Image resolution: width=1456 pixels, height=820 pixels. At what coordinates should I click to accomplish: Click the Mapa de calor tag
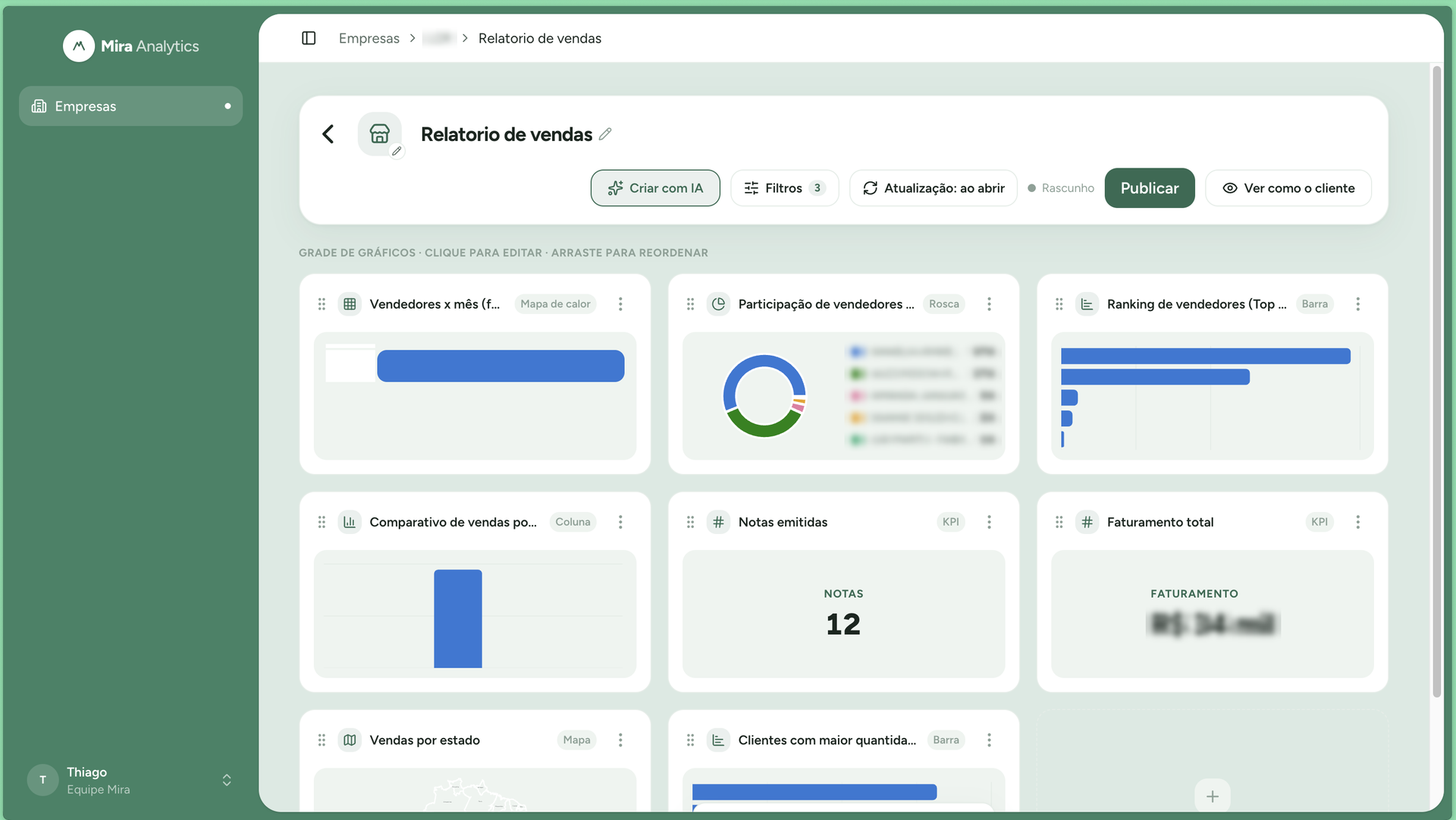(555, 304)
